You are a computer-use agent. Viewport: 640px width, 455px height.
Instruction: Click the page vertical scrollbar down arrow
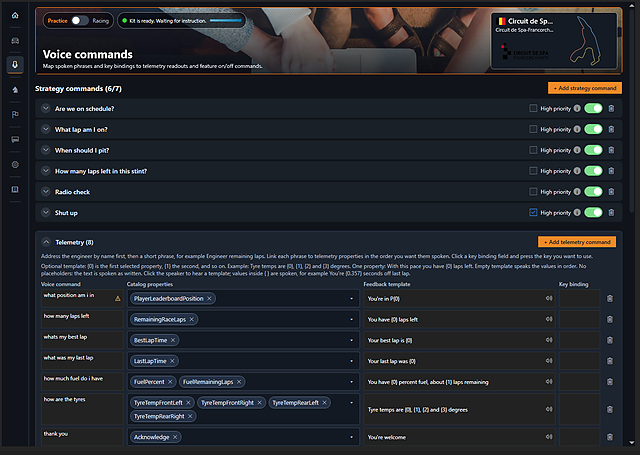[632, 442]
